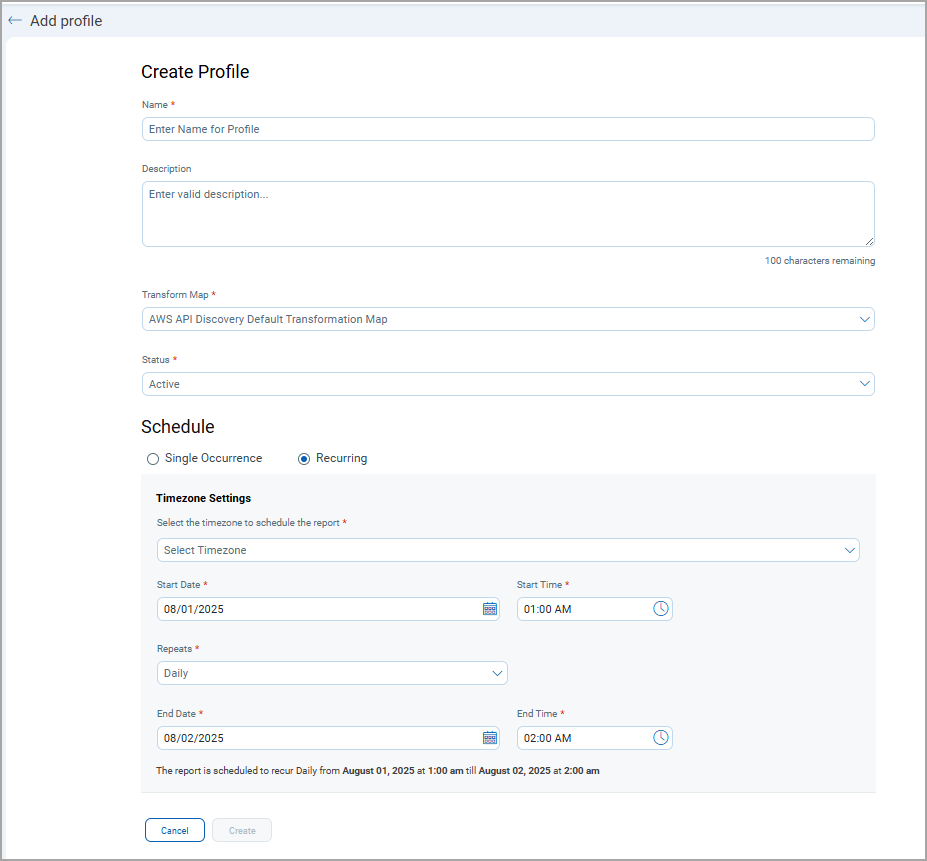Click the Add profile header text

coord(64,20)
